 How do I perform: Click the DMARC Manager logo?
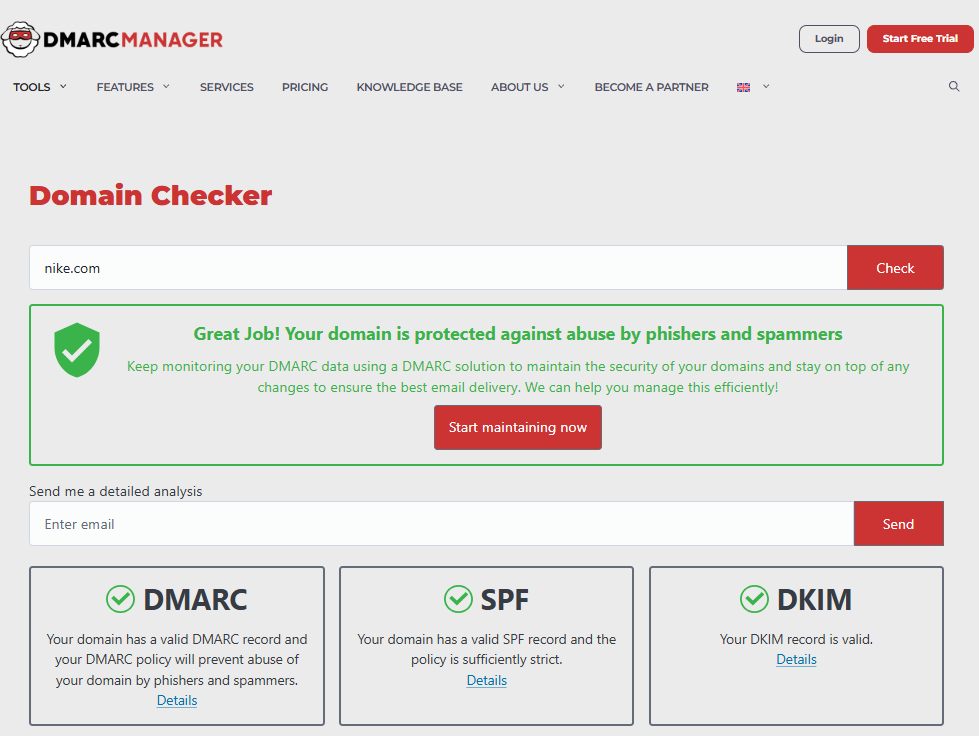click(x=112, y=39)
